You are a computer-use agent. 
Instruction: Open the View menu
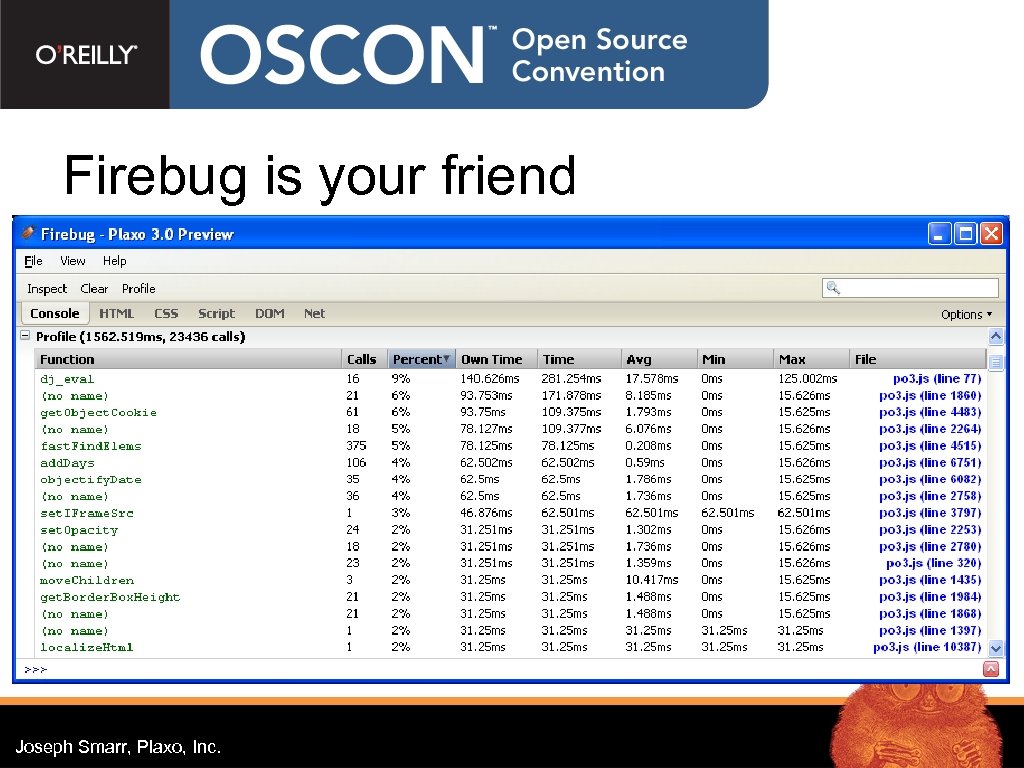click(72, 261)
